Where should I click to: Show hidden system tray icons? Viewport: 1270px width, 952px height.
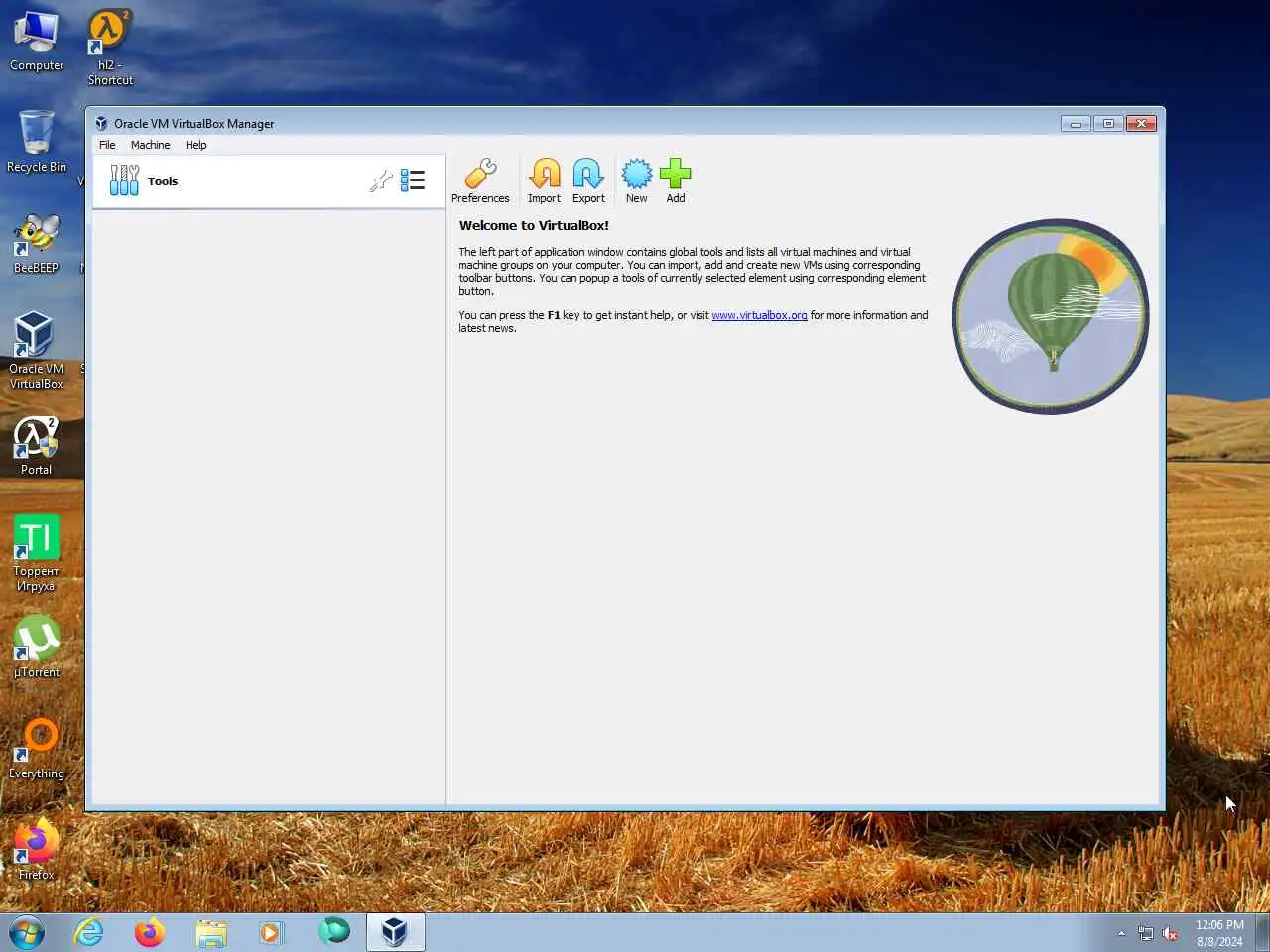pyautogui.click(x=1121, y=933)
